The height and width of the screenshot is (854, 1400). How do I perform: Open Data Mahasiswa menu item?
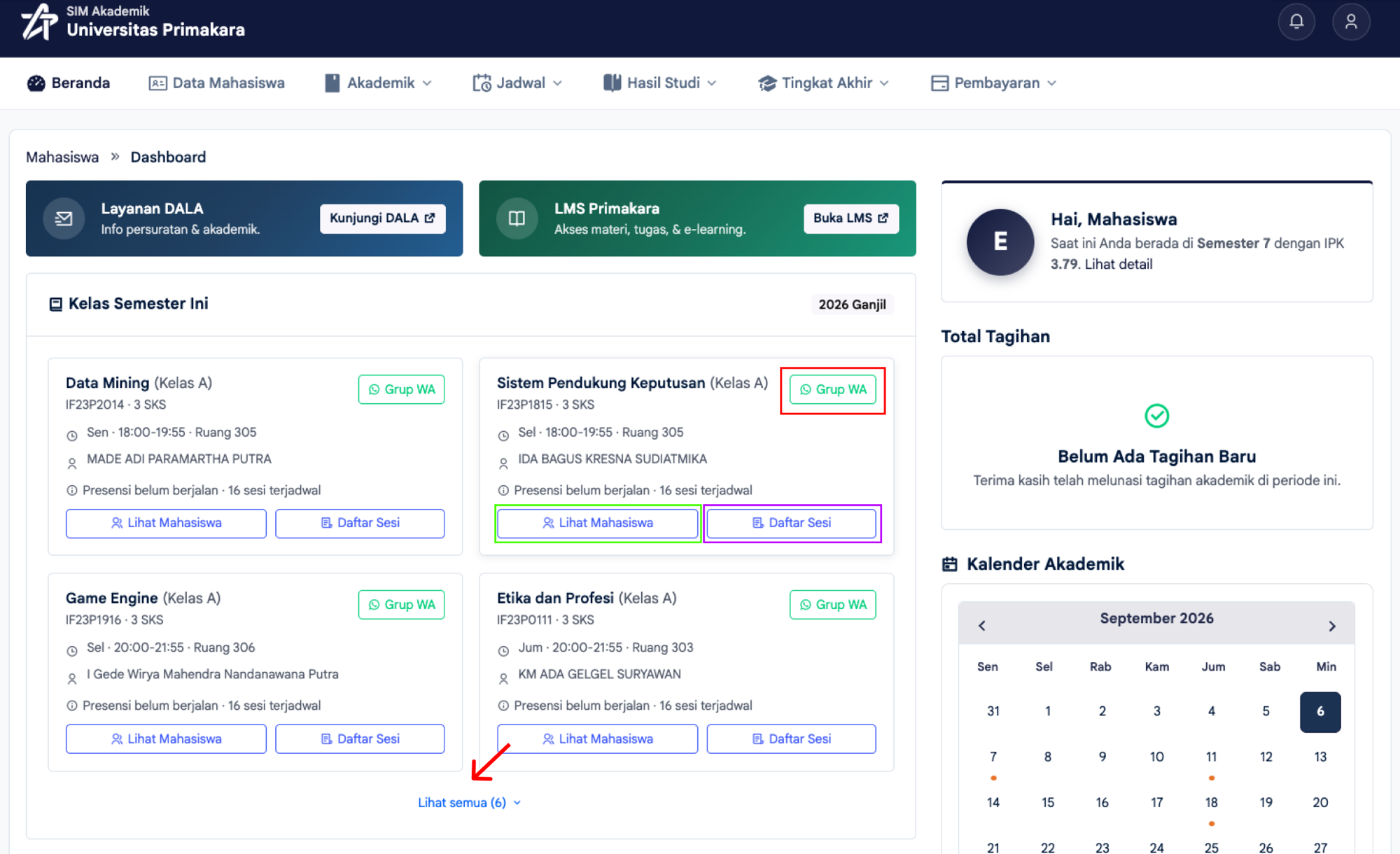tap(217, 83)
